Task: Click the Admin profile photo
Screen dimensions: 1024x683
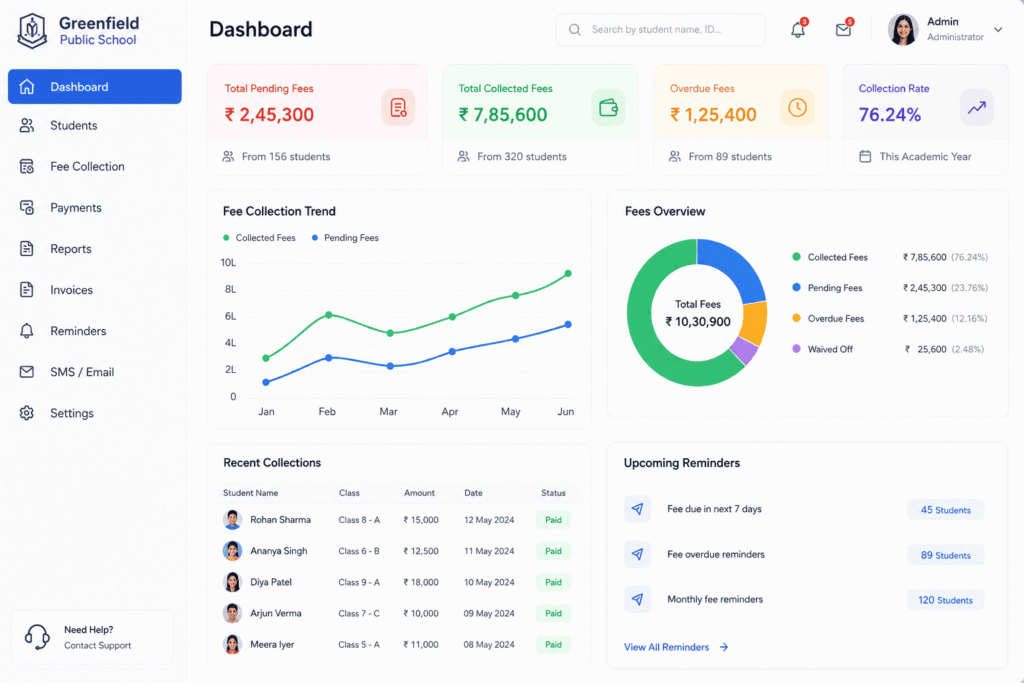Action: click(x=903, y=29)
